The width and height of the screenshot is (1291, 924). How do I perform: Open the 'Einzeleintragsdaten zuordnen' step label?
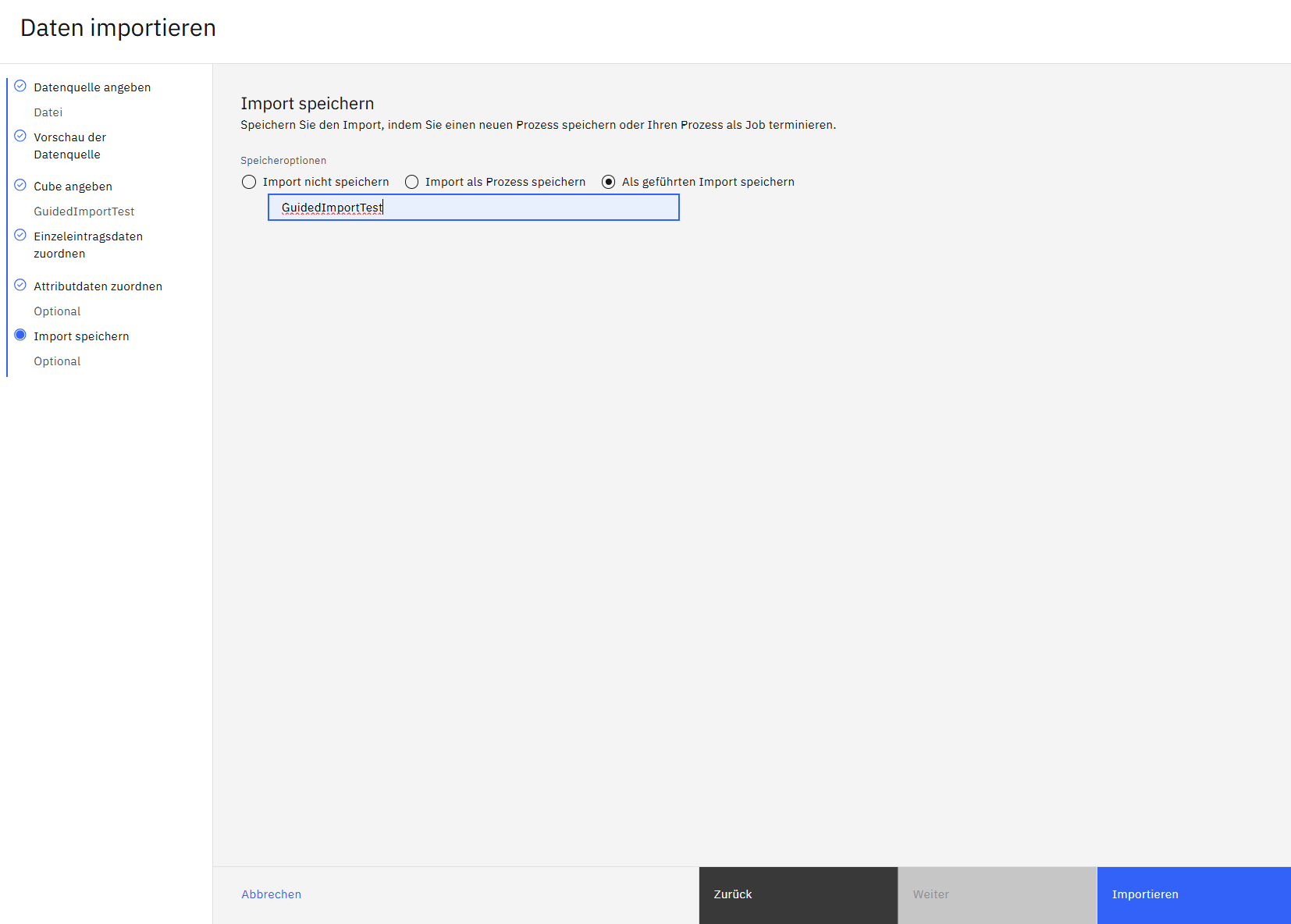[87, 245]
